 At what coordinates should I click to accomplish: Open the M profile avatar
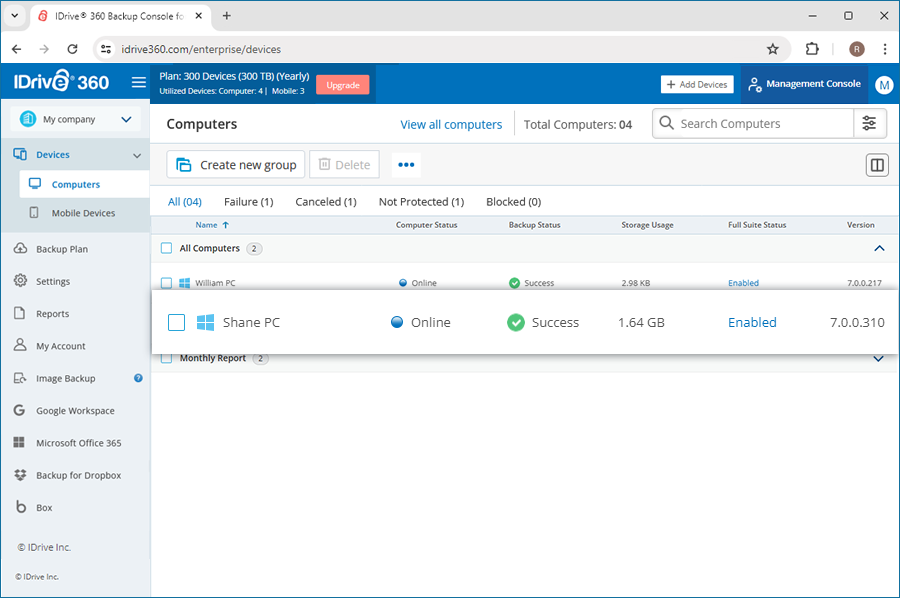point(884,85)
